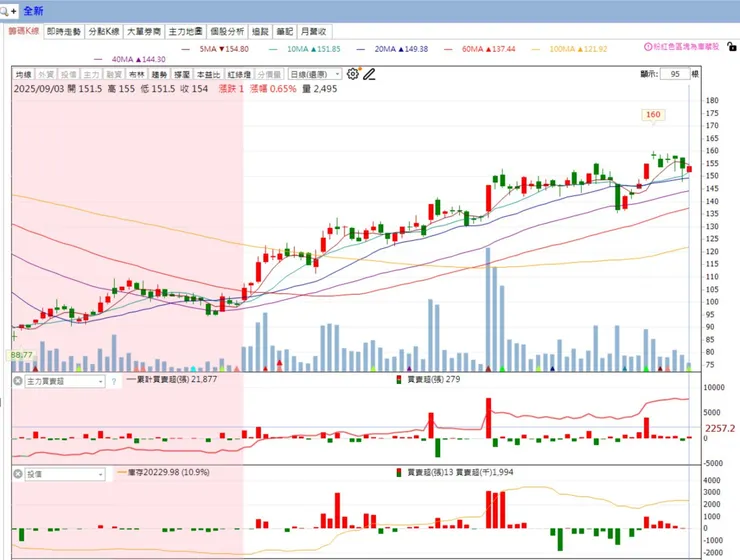Close the 主力買賣超 indicator panel
740x560 pixels.
[x=17, y=381]
